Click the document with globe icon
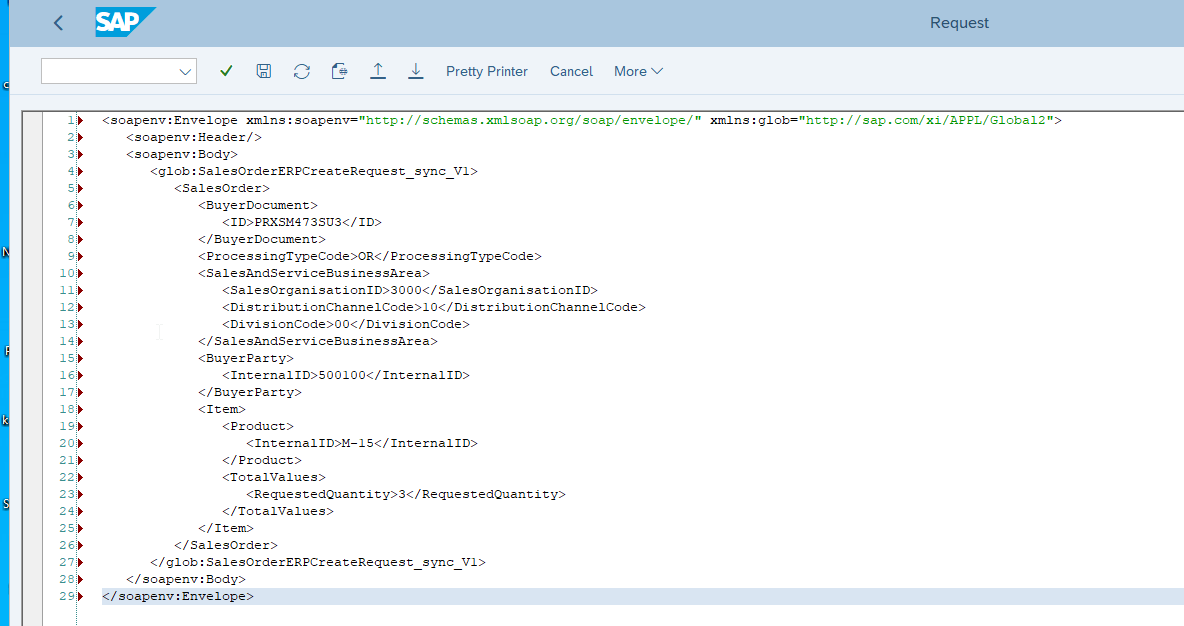This screenshot has width=1184, height=626. point(340,71)
